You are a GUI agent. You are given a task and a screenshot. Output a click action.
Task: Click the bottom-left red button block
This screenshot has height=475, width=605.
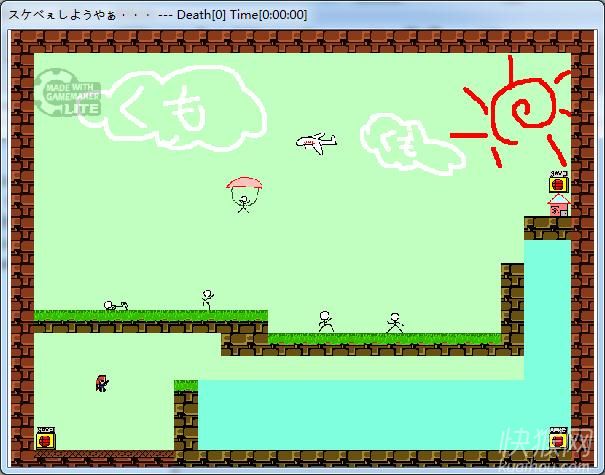(45, 438)
